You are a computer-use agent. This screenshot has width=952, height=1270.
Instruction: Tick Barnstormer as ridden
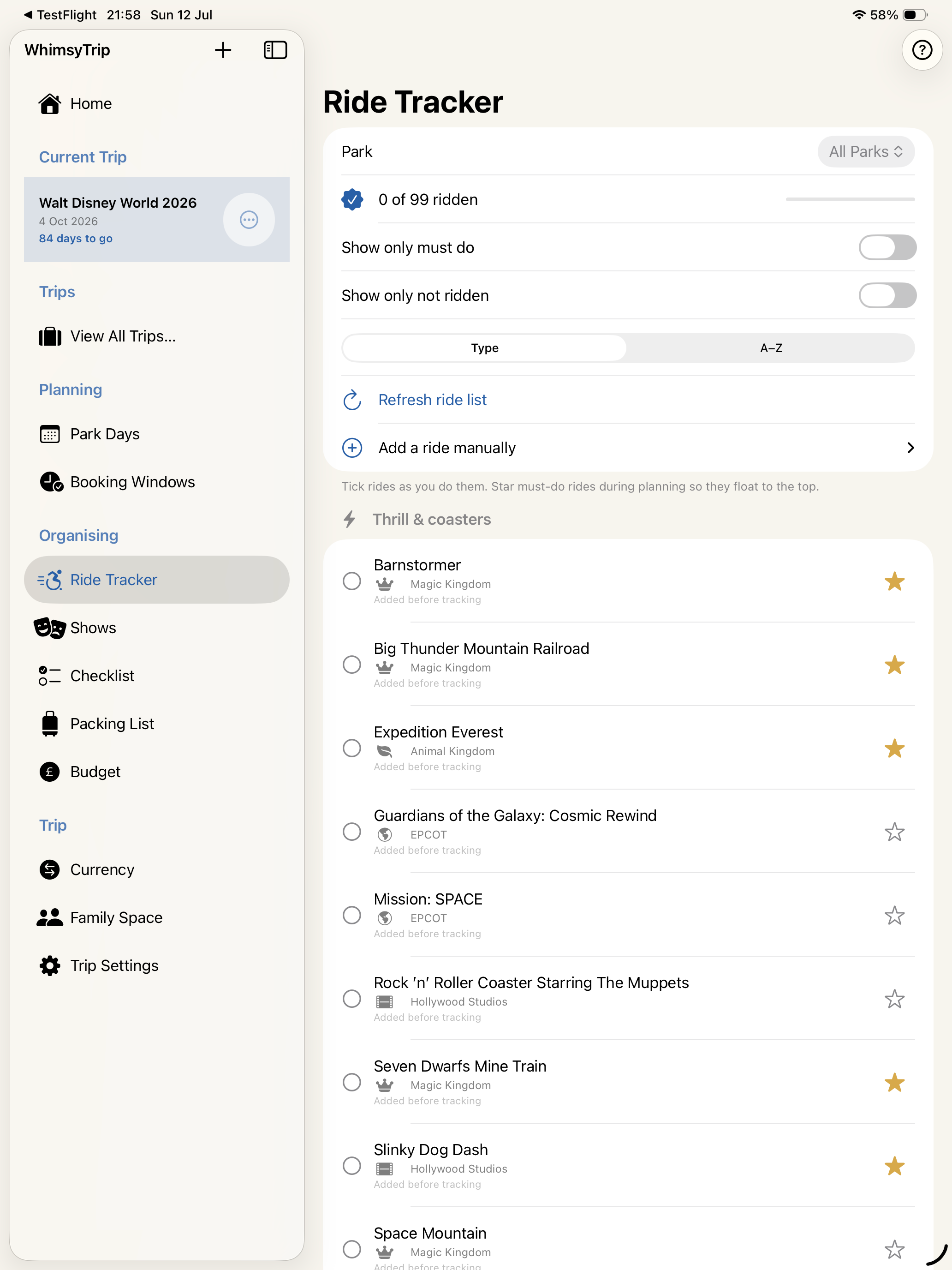352,581
